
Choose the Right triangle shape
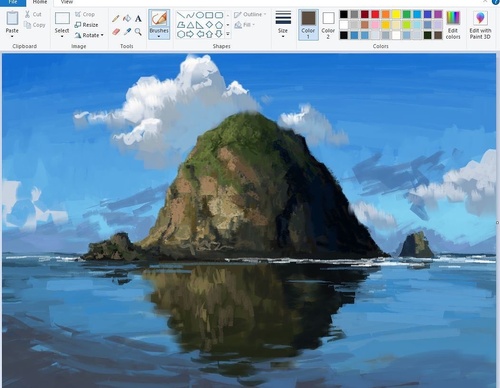click(x=200, y=25)
